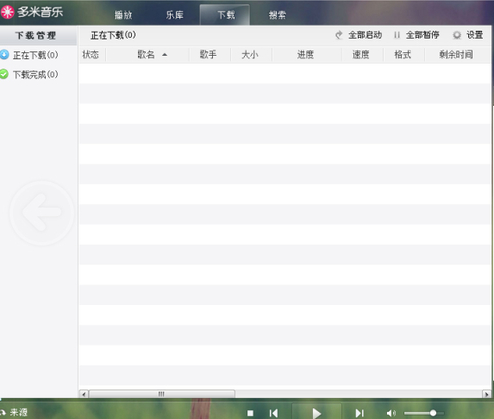
Task: Open the 正在下载(0) sidebar item
Action: point(35,55)
